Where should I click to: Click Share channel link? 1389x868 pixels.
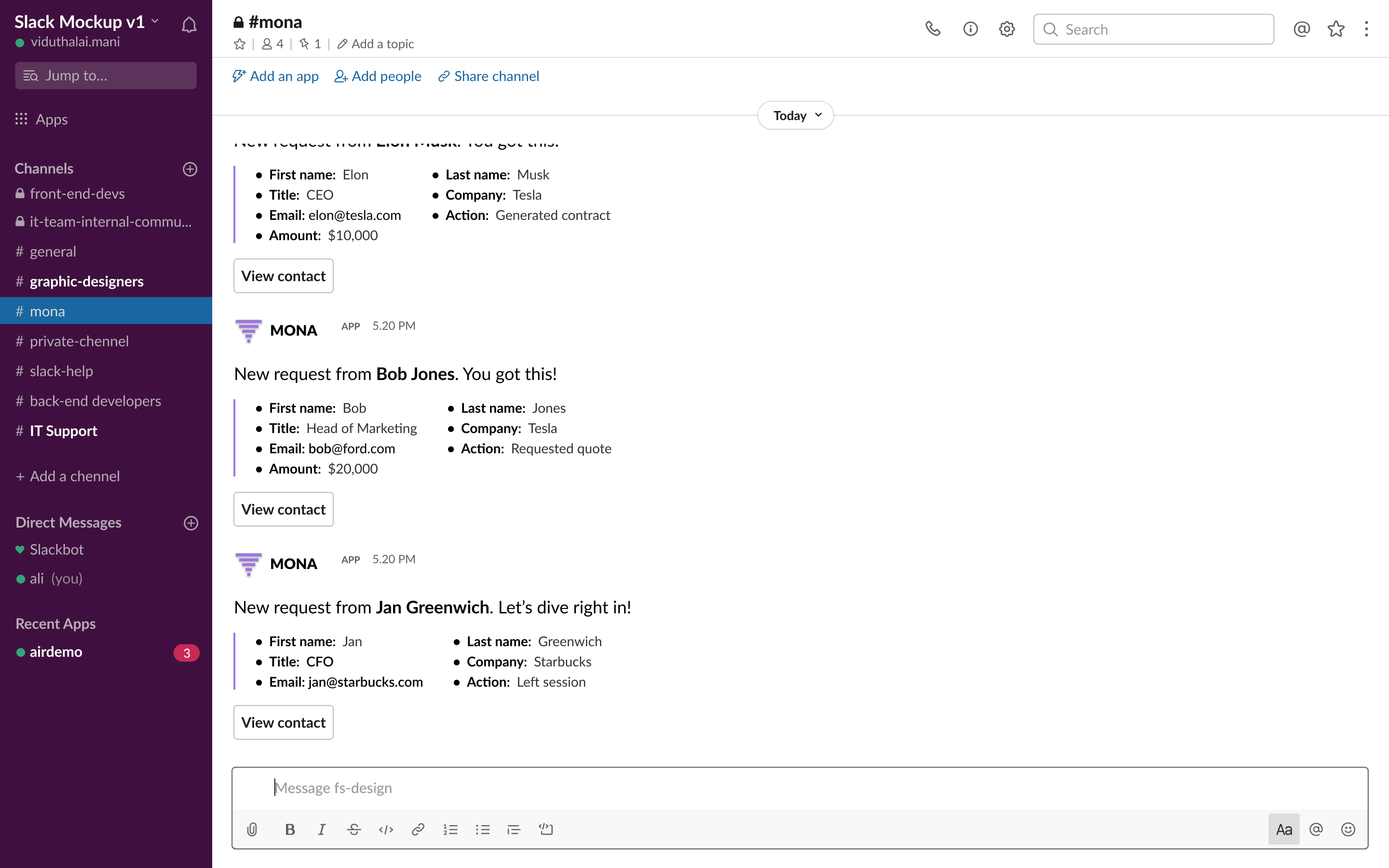489,76
